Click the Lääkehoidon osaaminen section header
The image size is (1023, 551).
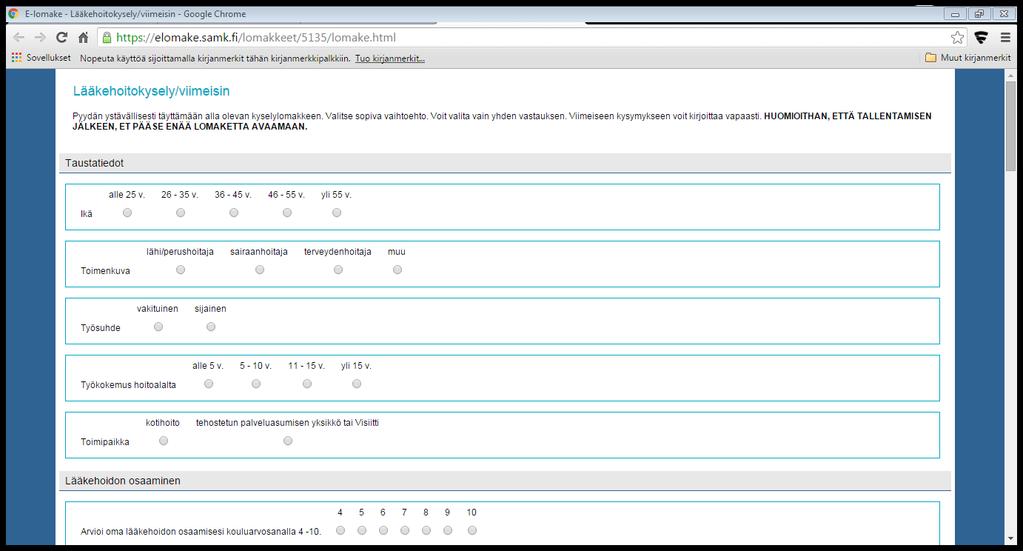coord(505,481)
